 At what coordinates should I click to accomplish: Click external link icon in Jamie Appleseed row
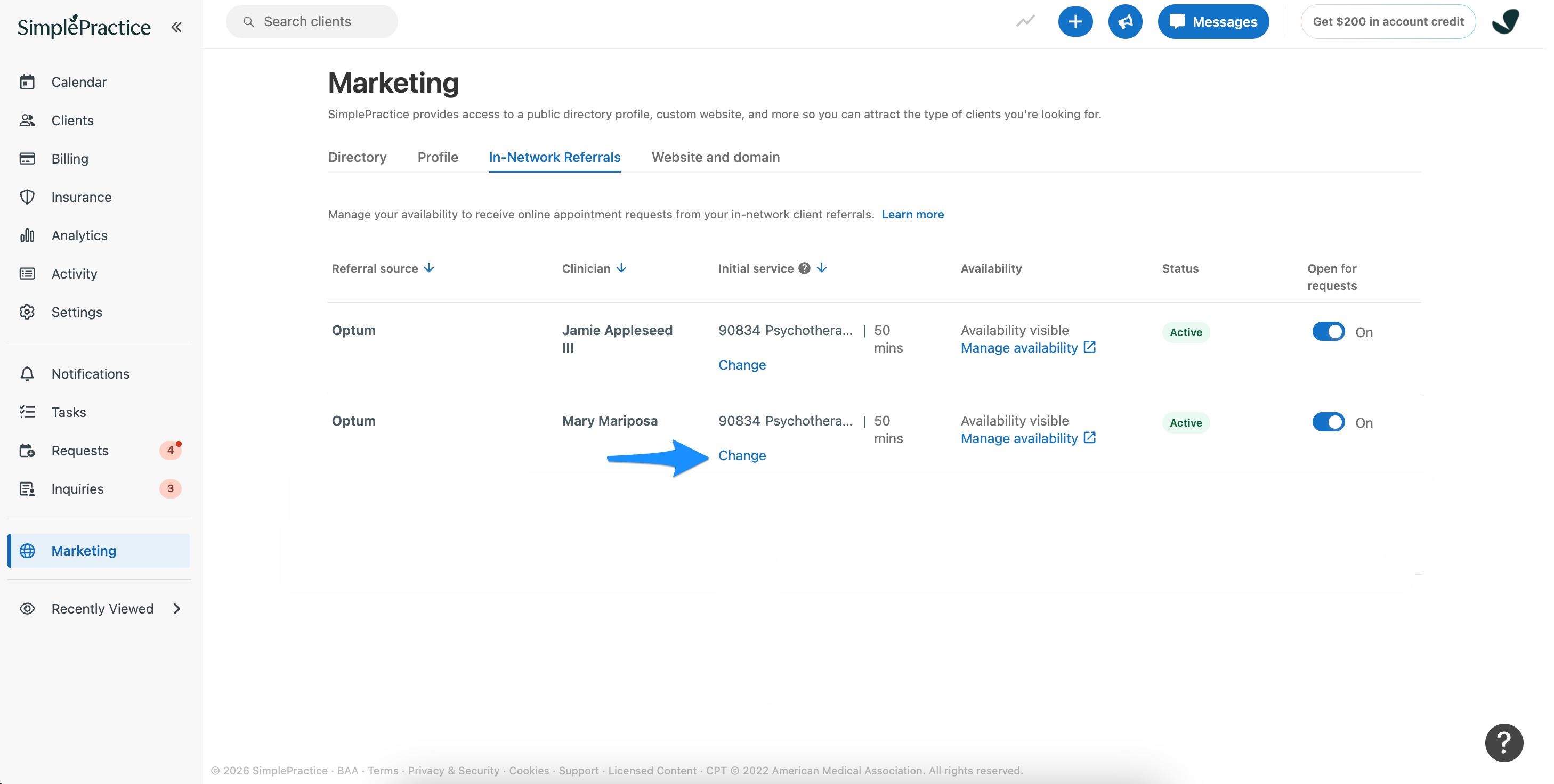[1089, 347]
